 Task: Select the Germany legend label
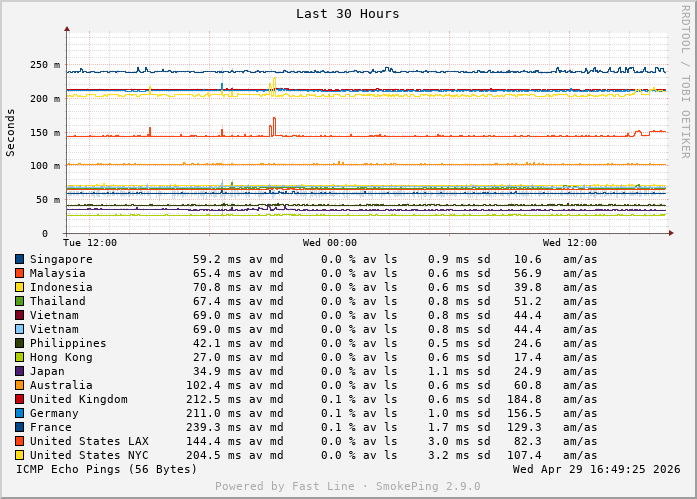coord(54,413)
